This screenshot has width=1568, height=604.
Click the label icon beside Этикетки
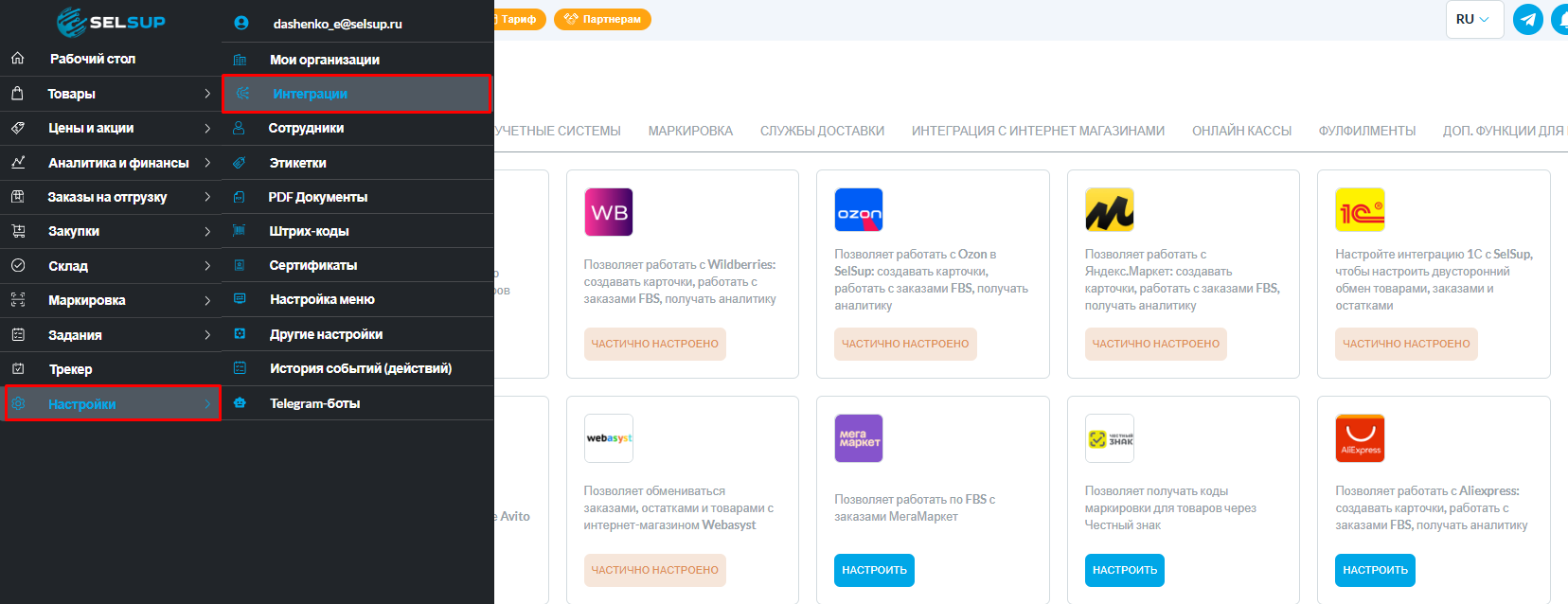click(x=240, y=163)
